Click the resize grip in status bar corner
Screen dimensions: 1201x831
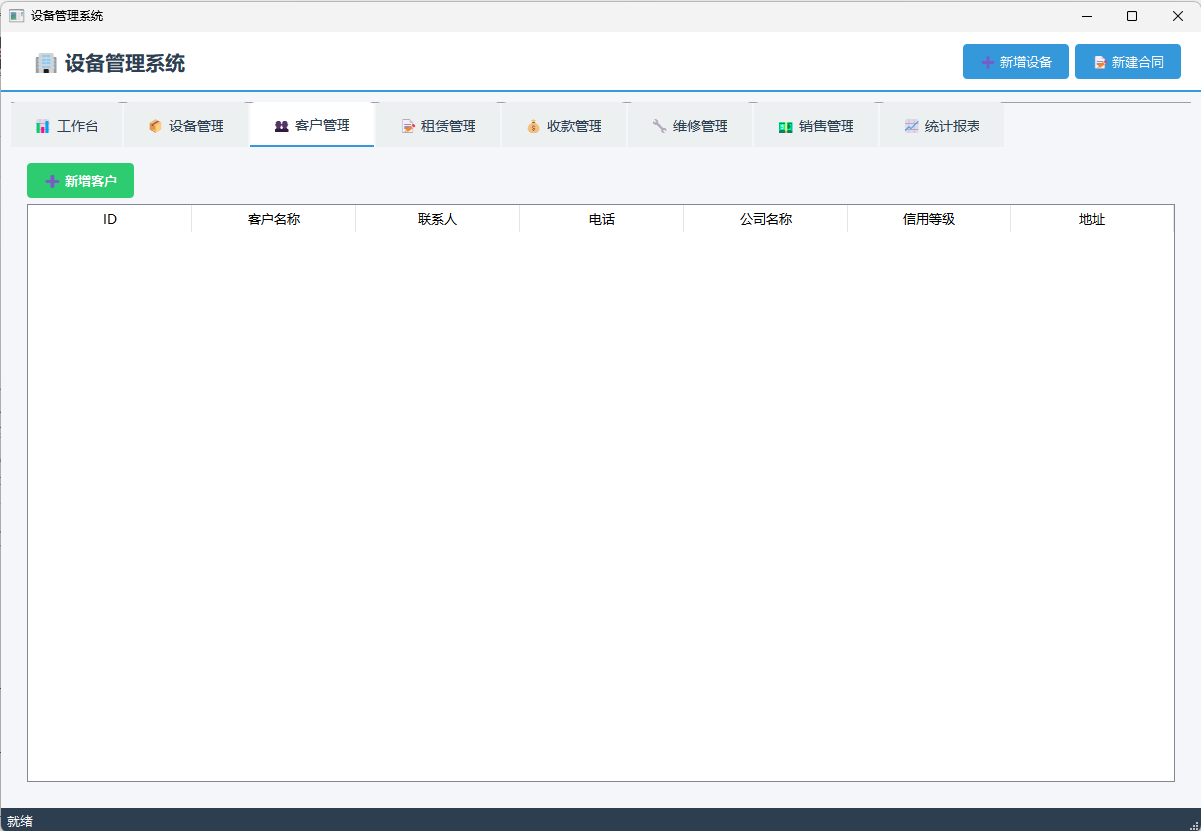(1192, 822)
